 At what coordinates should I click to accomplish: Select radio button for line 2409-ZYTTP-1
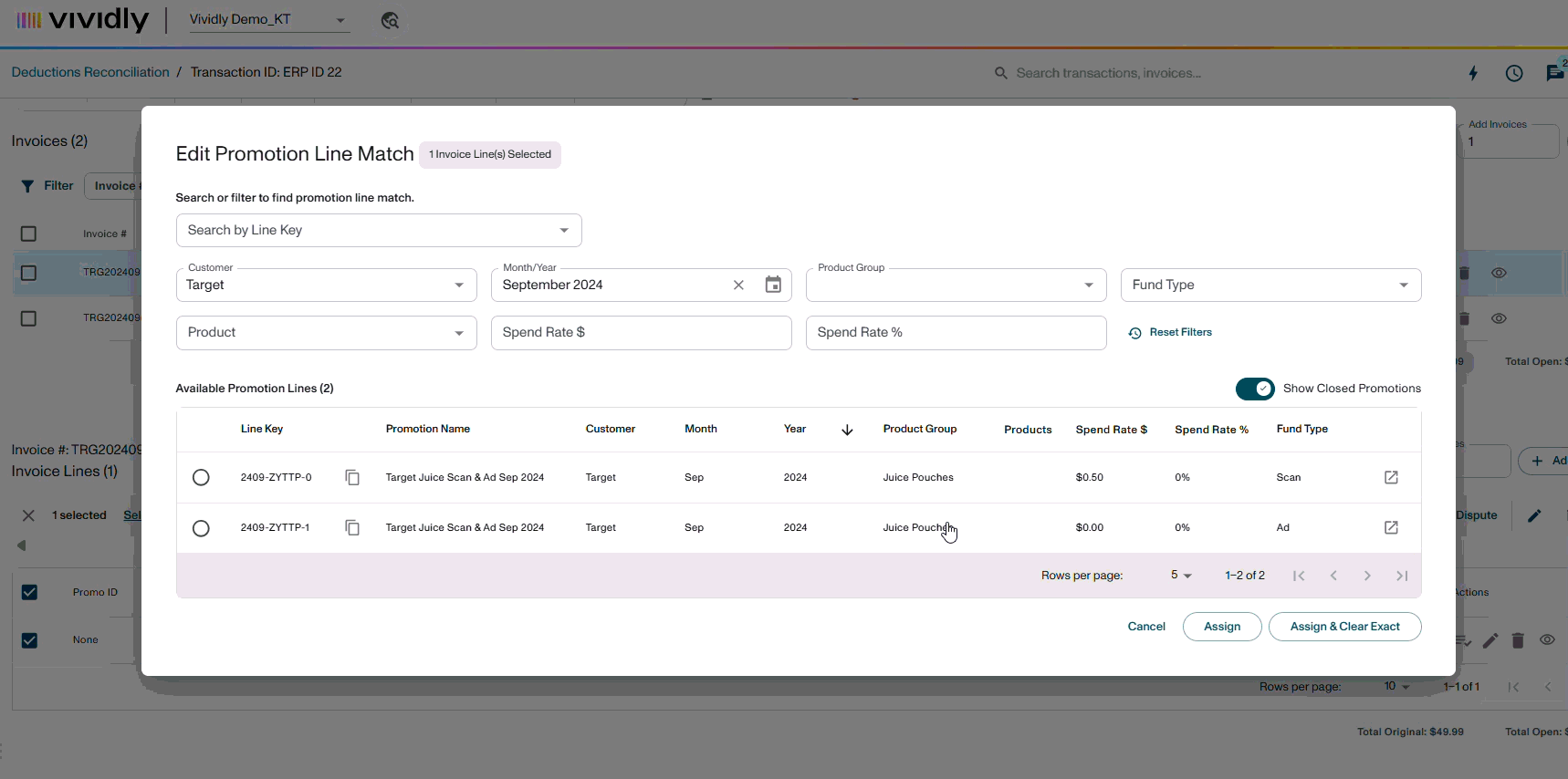(x=201, y=528)
